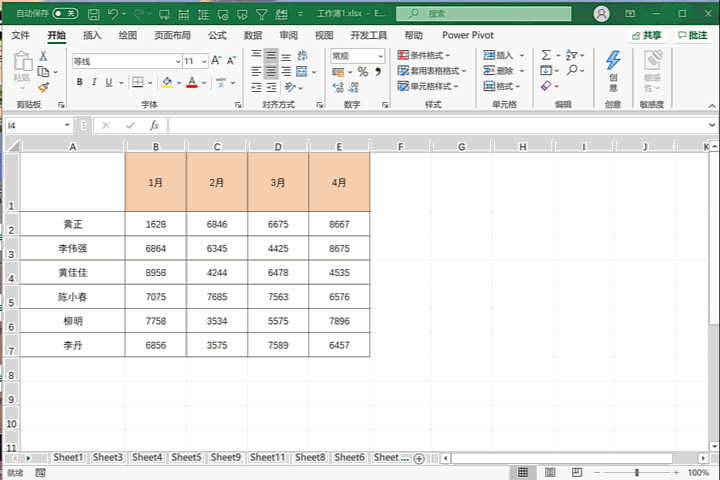Click the AutoSum sigma icon
Viewport: 720px width, 480px height.
[x=546, y=56]
